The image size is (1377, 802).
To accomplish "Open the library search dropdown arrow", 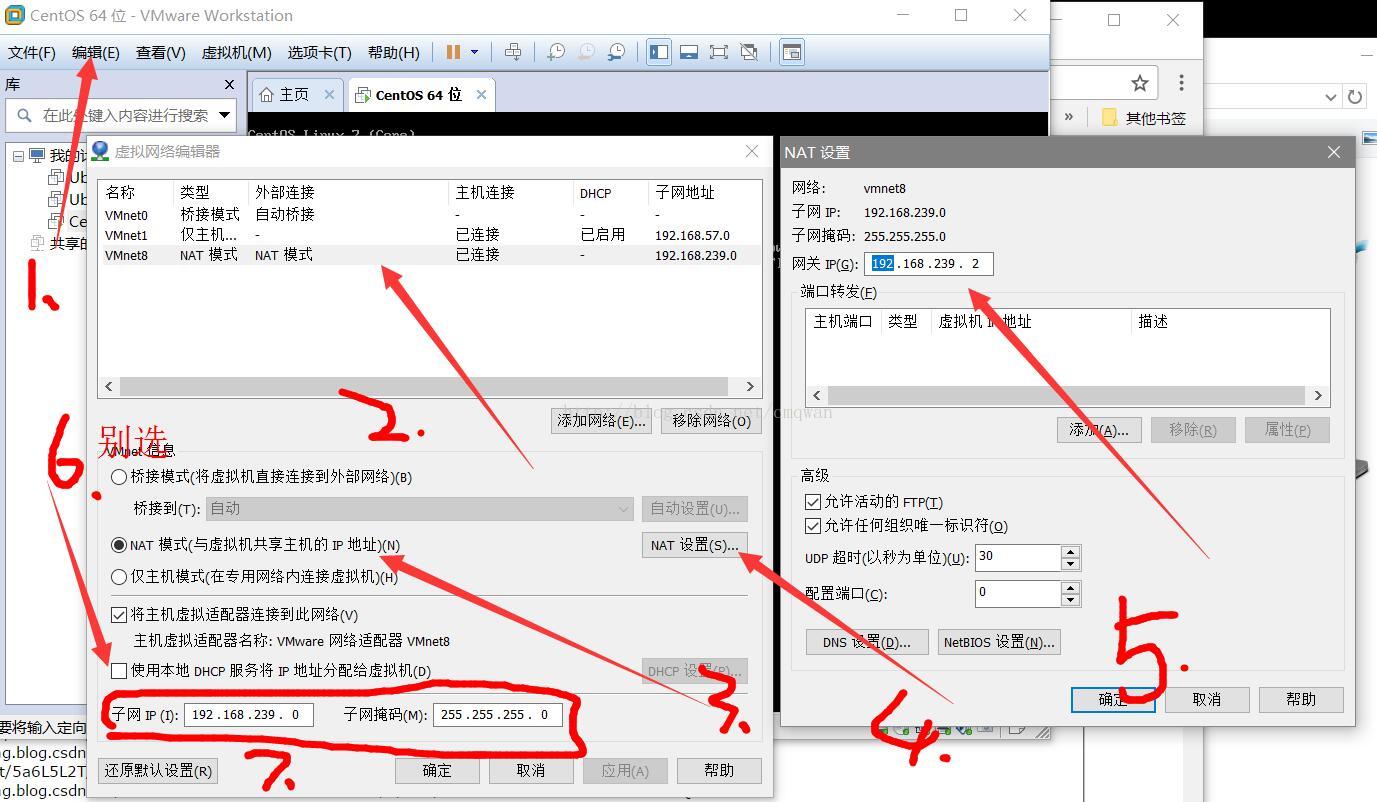I will coord(225,115).
